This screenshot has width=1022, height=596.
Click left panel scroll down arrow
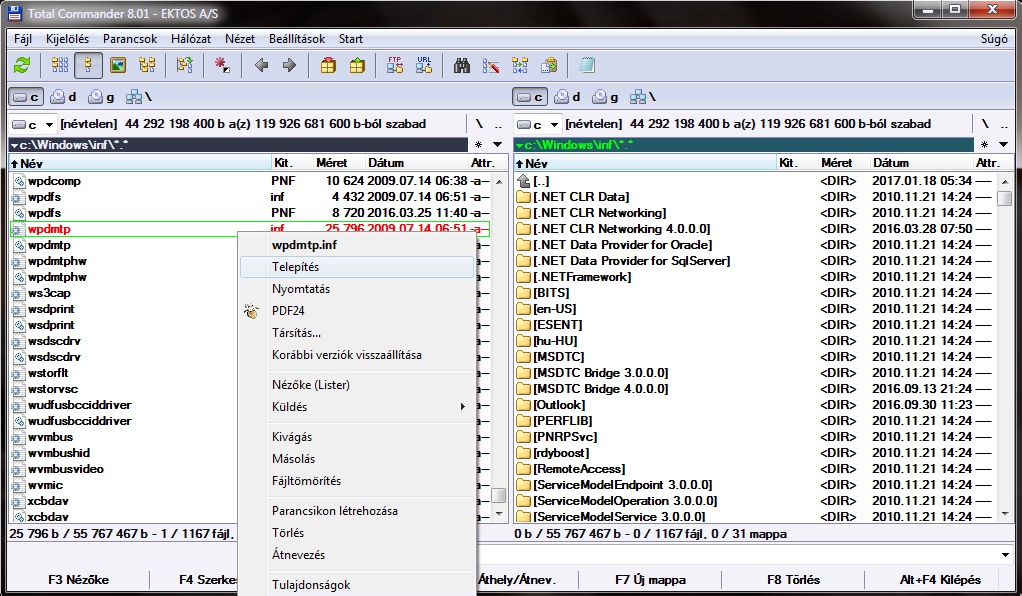pyautogui.click(x=499, y=514)
